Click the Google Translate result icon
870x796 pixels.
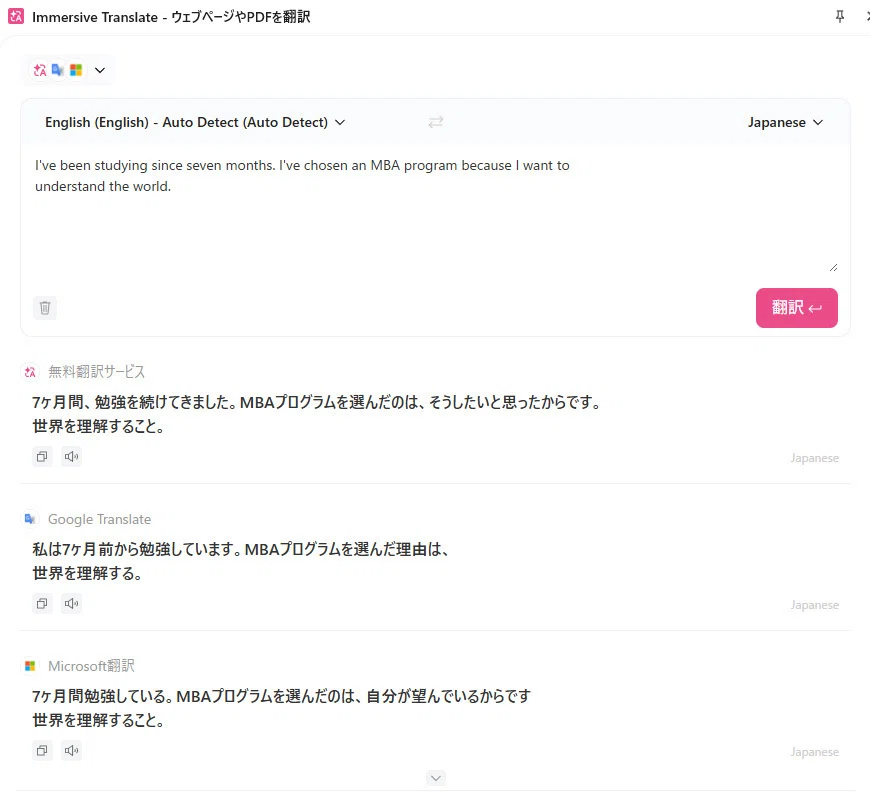31,519
